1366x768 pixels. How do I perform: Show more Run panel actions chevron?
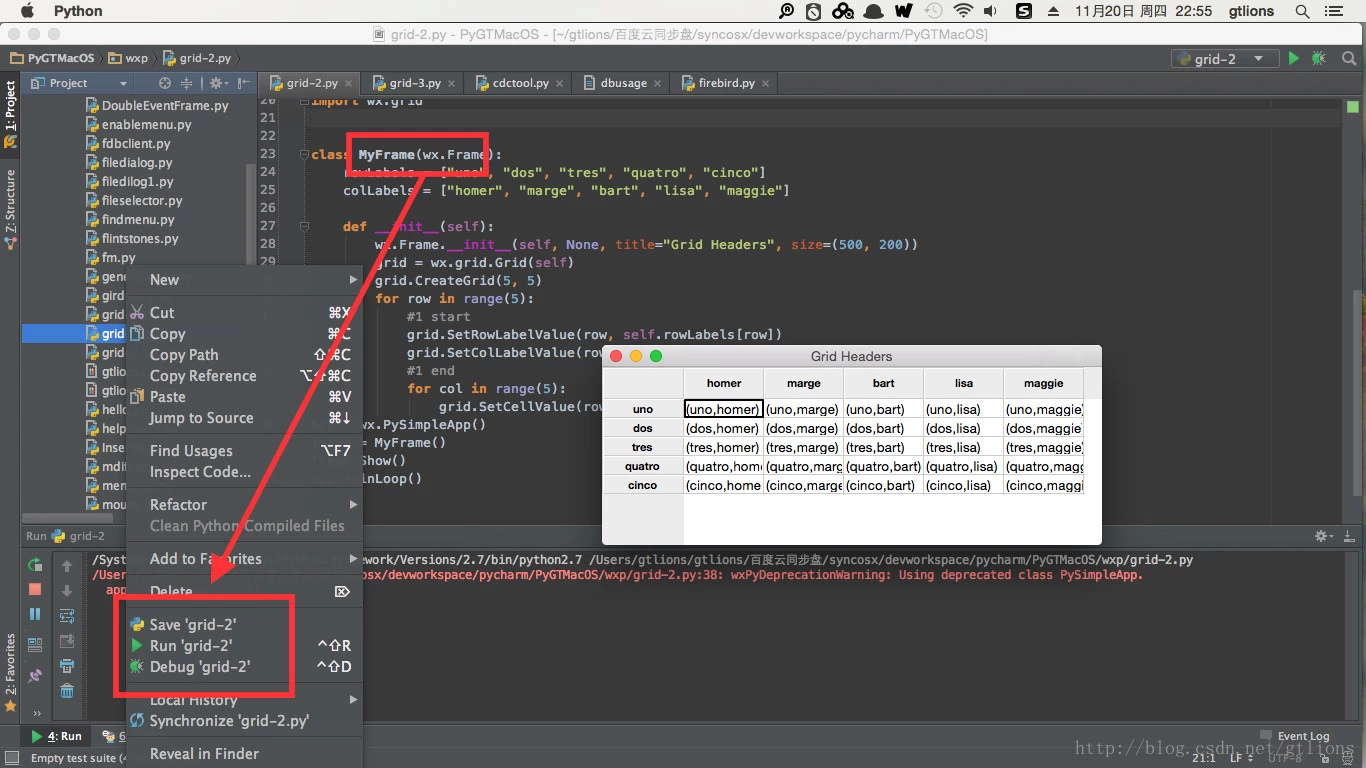pos(37,713)
